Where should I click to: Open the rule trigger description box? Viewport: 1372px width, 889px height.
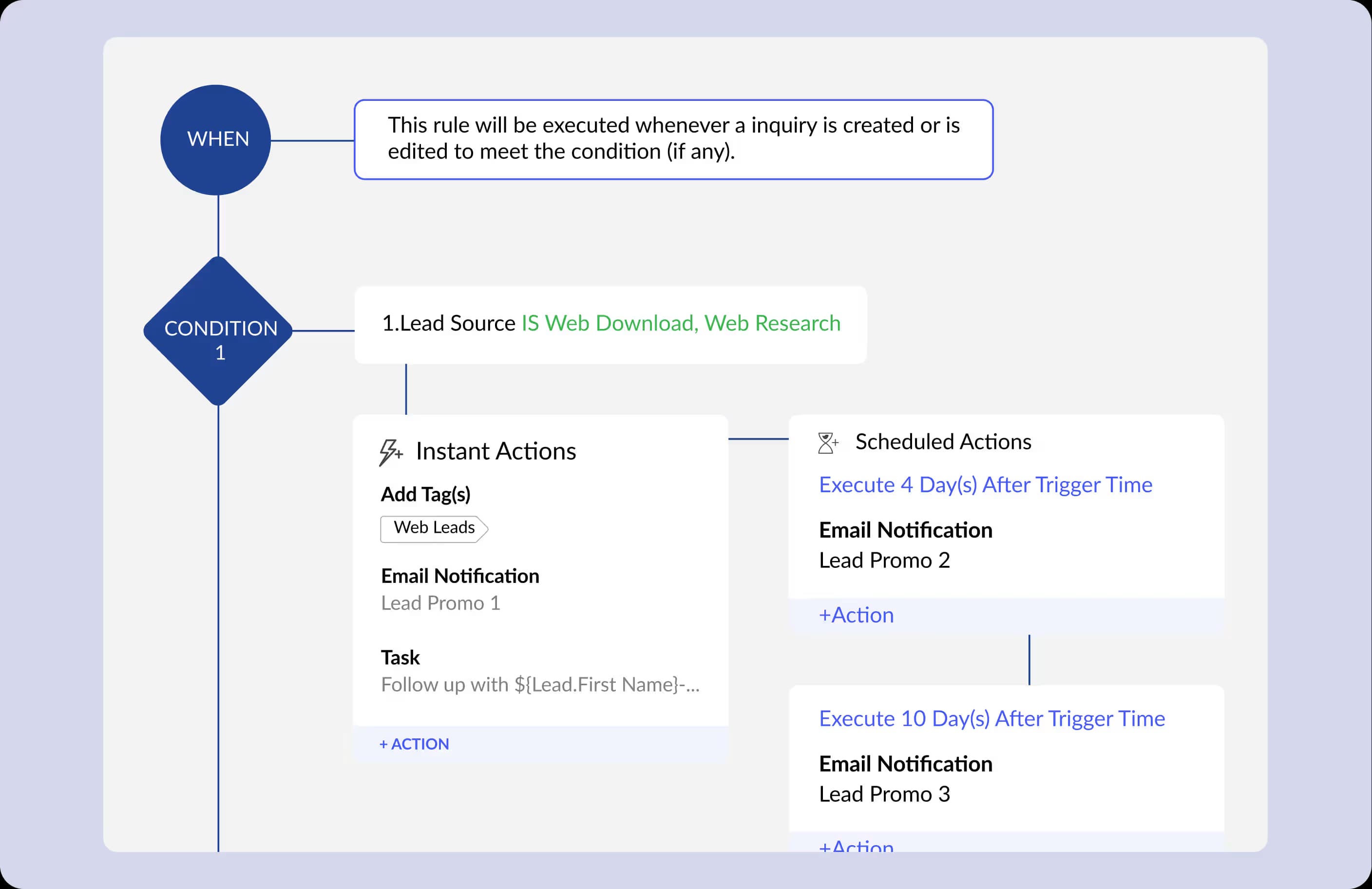(673, 139)
